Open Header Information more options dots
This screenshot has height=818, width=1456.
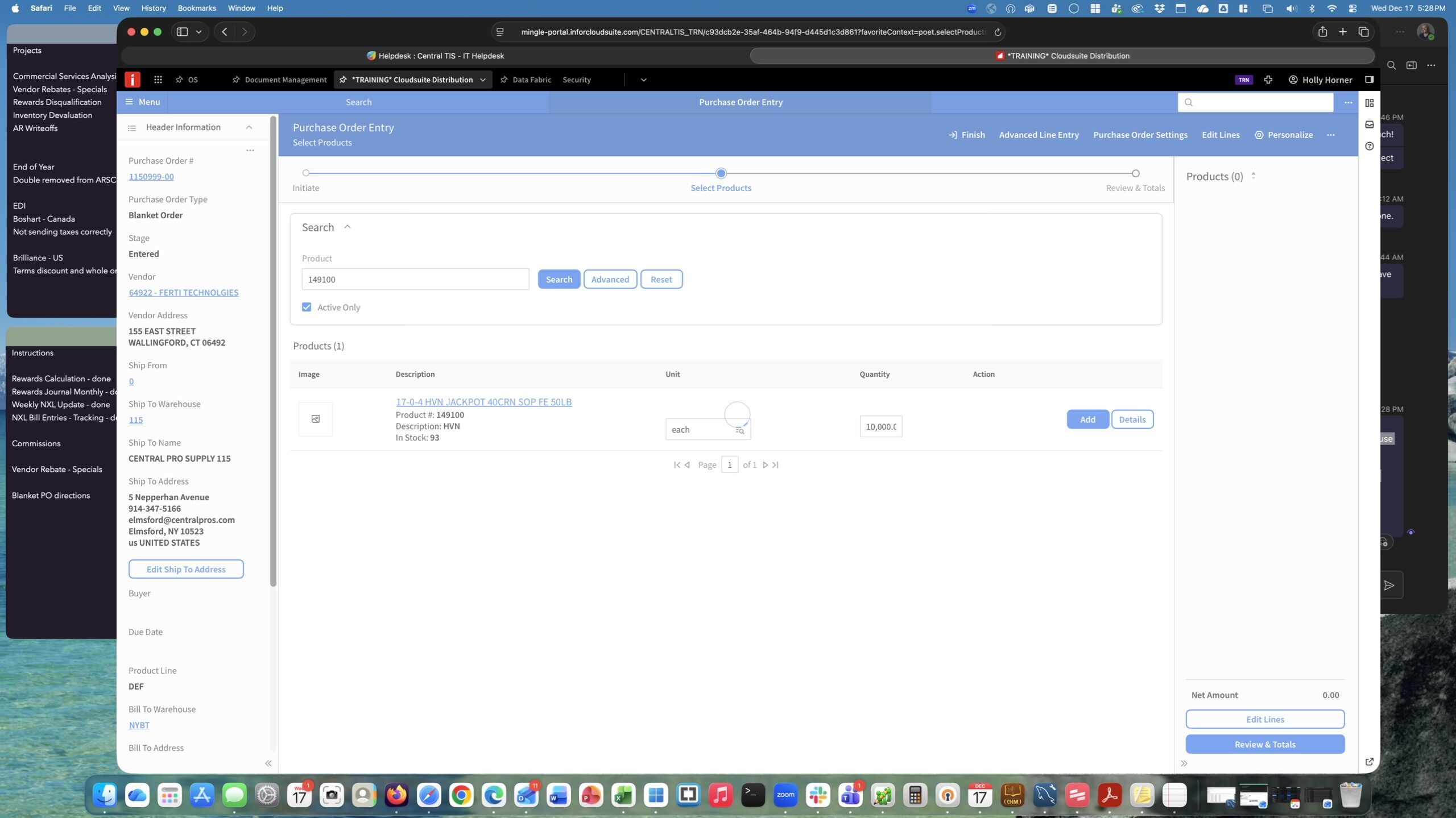point(250,150)
